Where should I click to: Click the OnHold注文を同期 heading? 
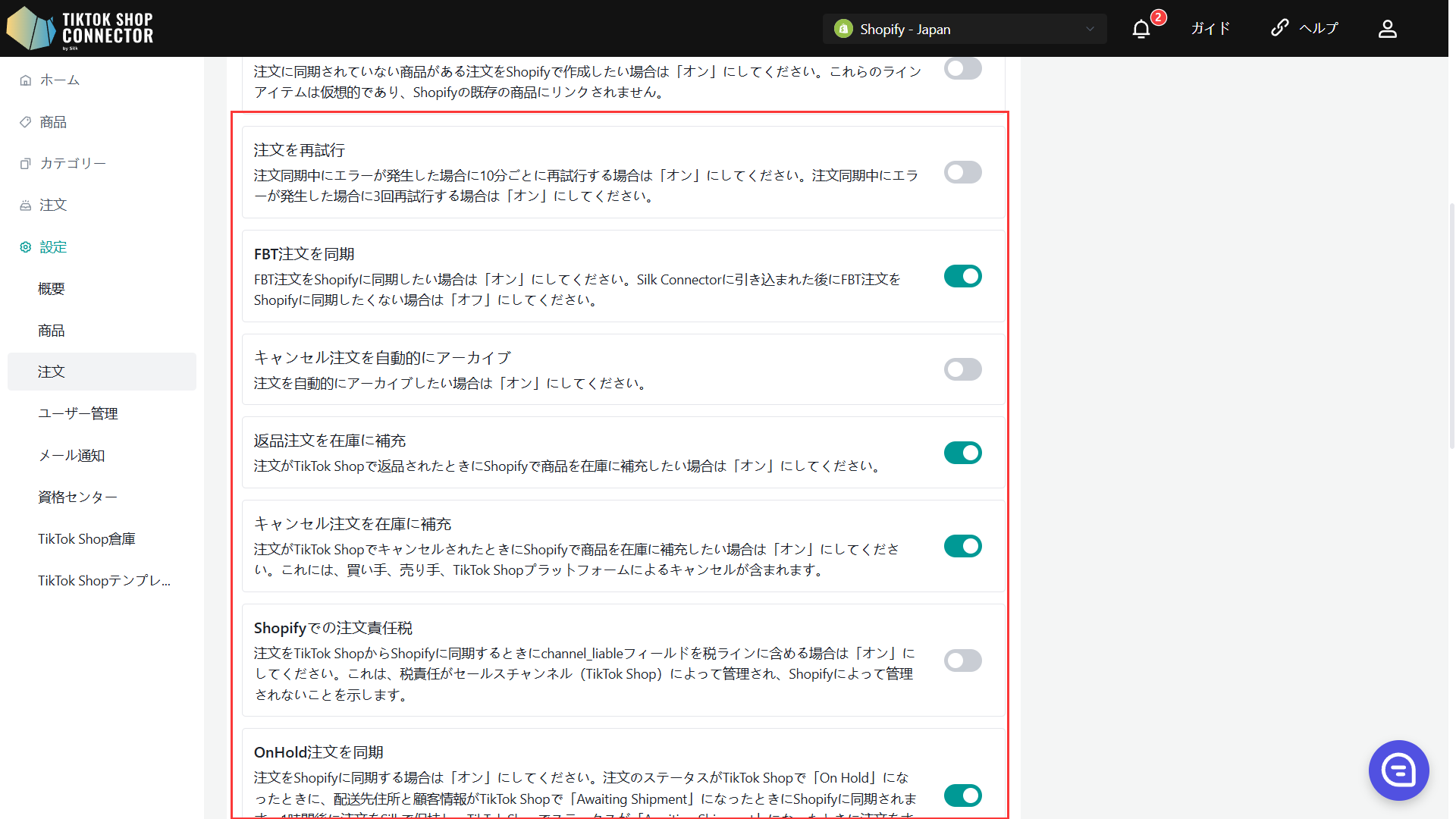318,752
